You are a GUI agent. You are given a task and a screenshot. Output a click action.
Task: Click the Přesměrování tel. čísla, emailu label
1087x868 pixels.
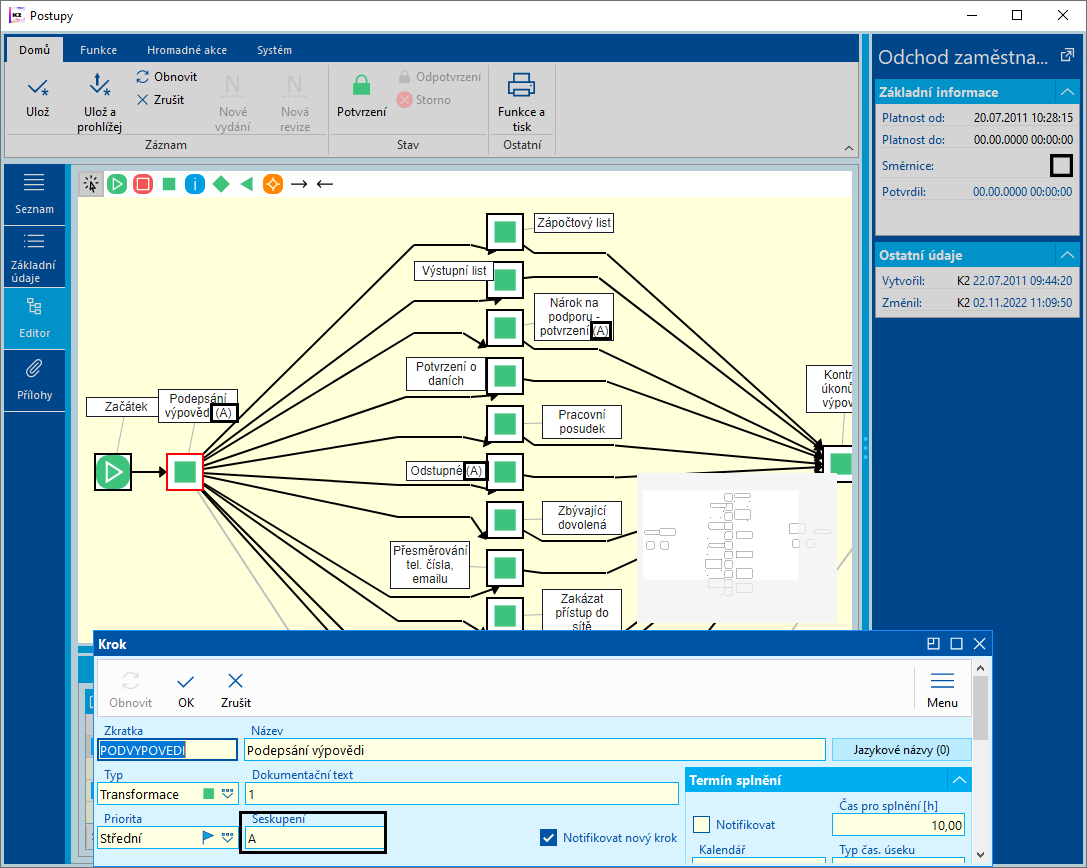(x=430, y=564)
